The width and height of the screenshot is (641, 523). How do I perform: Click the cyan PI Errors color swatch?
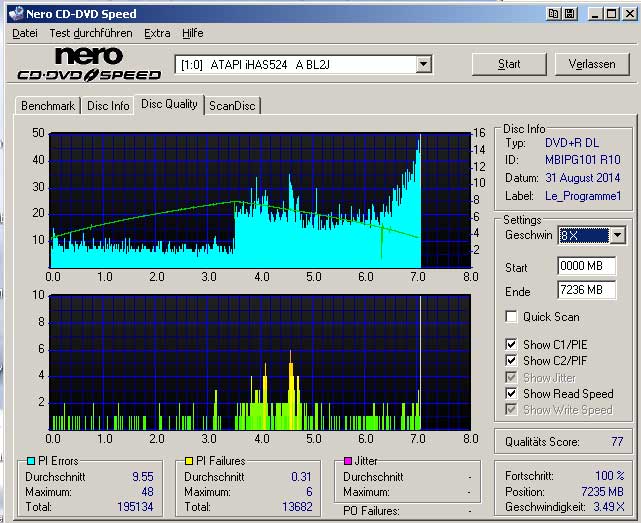(31, 461)
